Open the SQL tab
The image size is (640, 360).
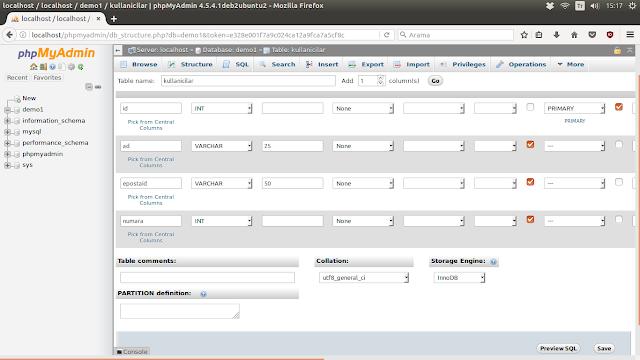(x=236, y=64)
